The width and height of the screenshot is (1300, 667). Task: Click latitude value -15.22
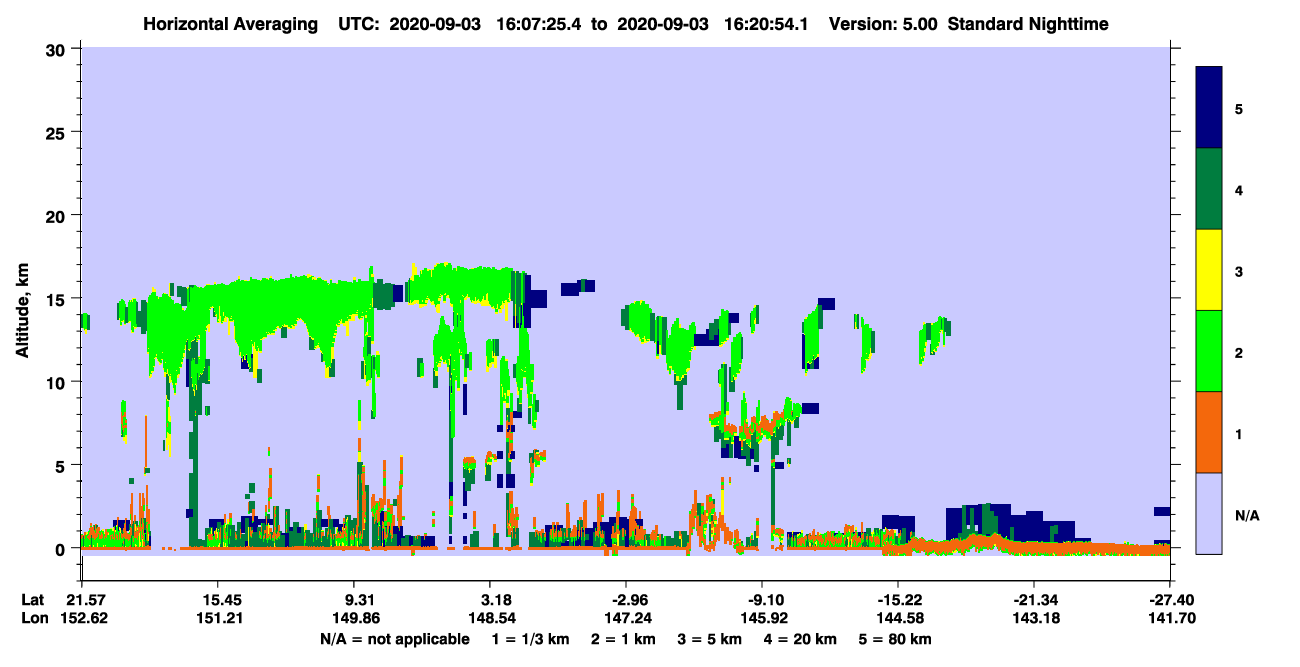pos(897,599)
